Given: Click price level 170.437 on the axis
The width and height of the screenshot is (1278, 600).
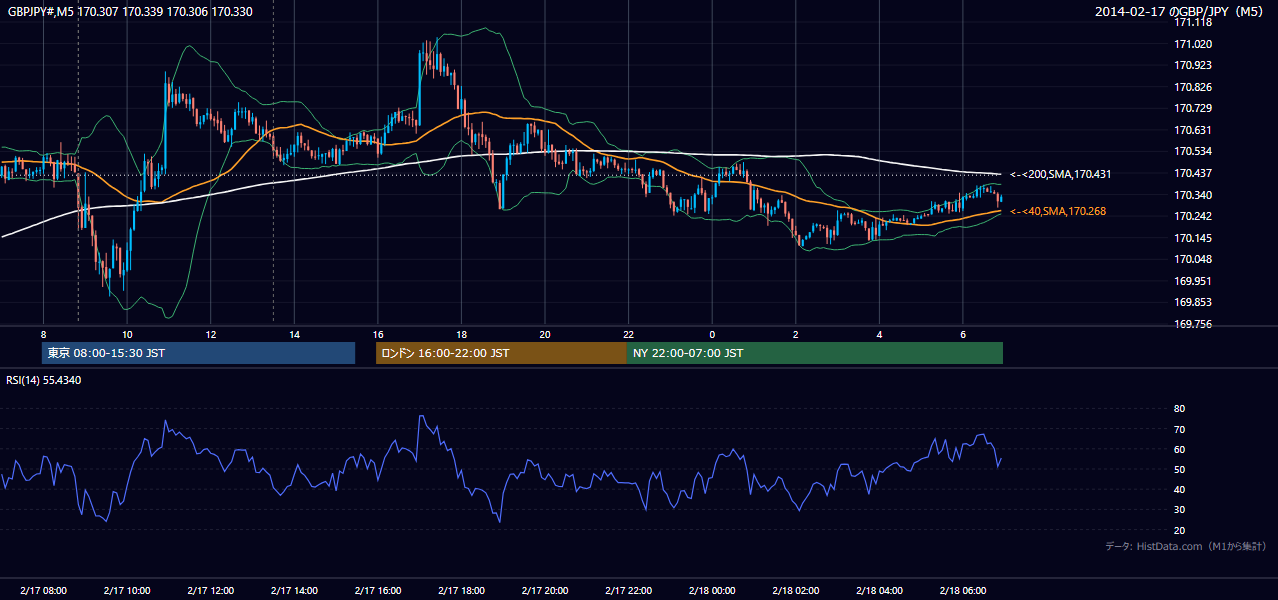Looking at the screenshot, I should point(1193,173).
